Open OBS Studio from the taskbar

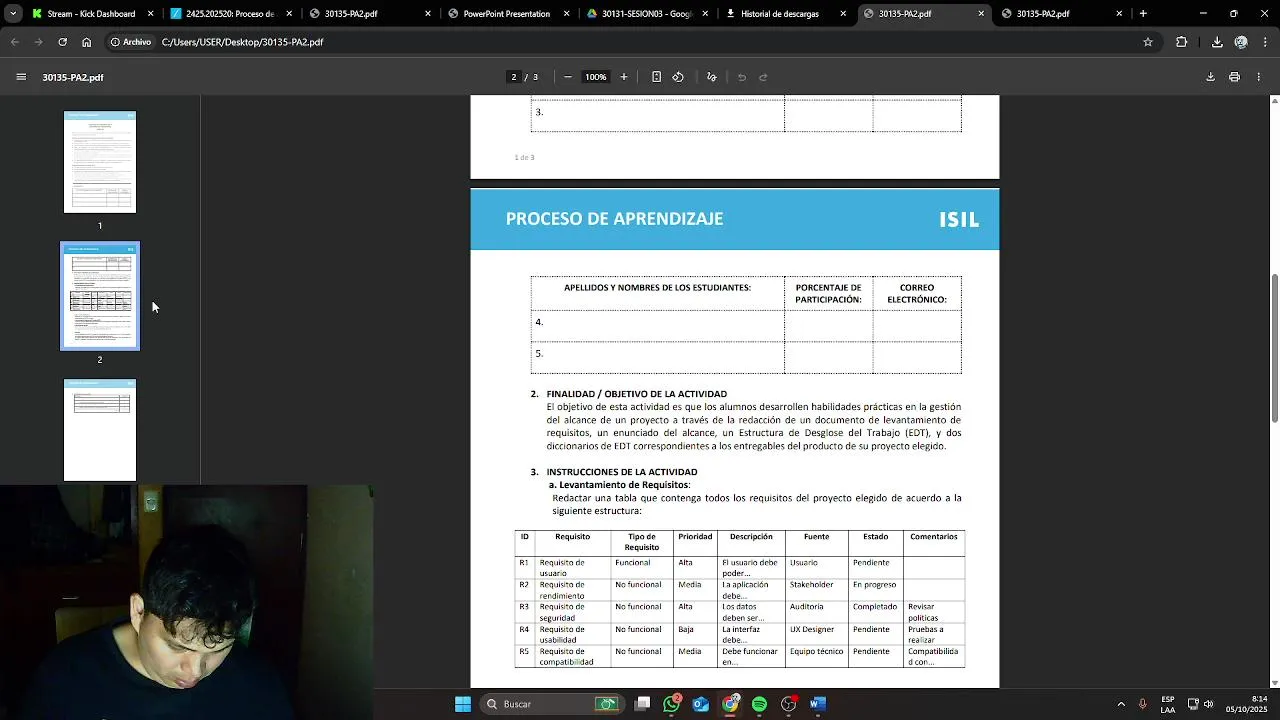[789, 704]
